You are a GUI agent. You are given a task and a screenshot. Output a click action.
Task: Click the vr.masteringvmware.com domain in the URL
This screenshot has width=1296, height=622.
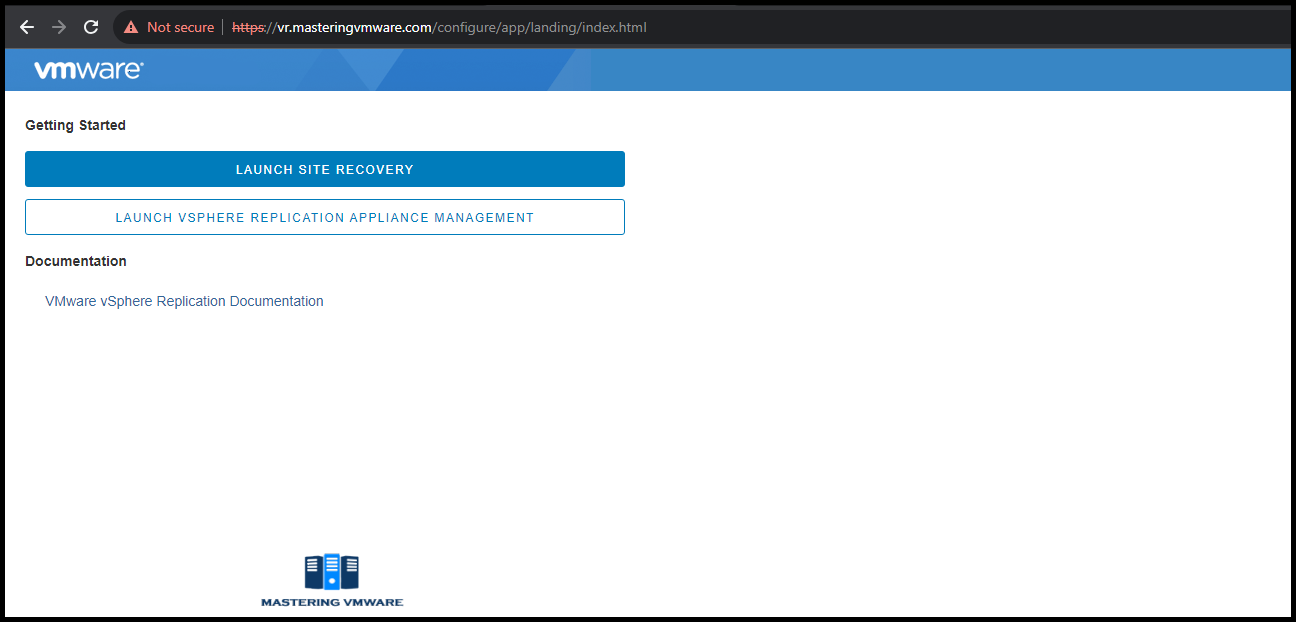point(352,27)
